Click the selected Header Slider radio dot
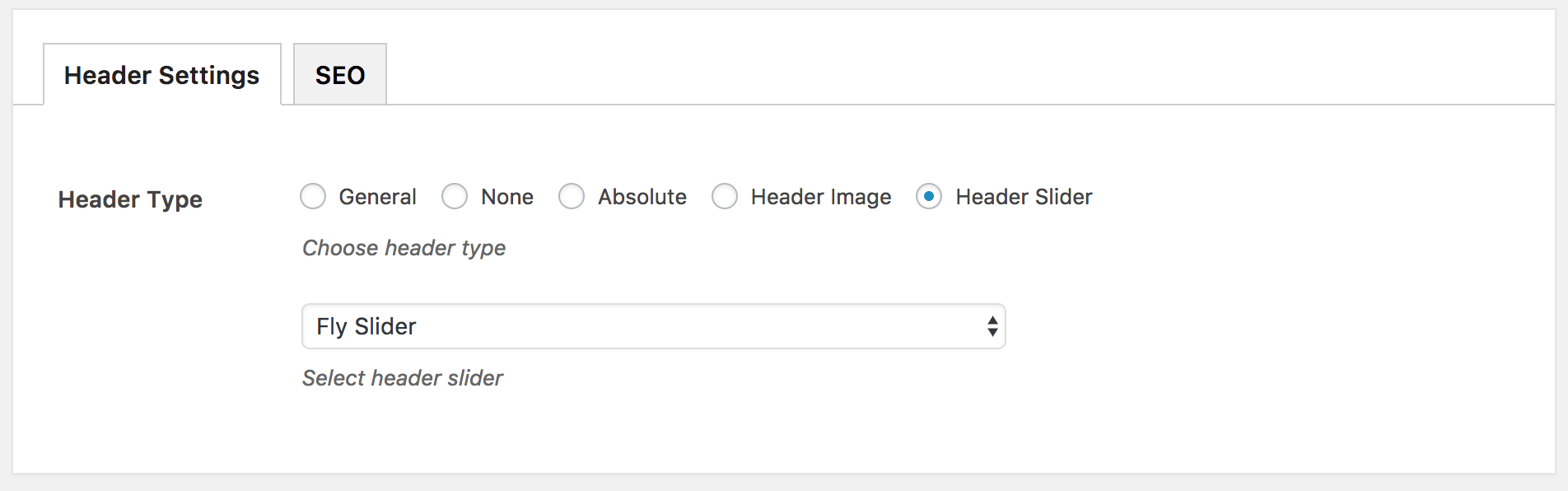The width and height of the screenshot is (1568, 491). [x=929, y=197]
